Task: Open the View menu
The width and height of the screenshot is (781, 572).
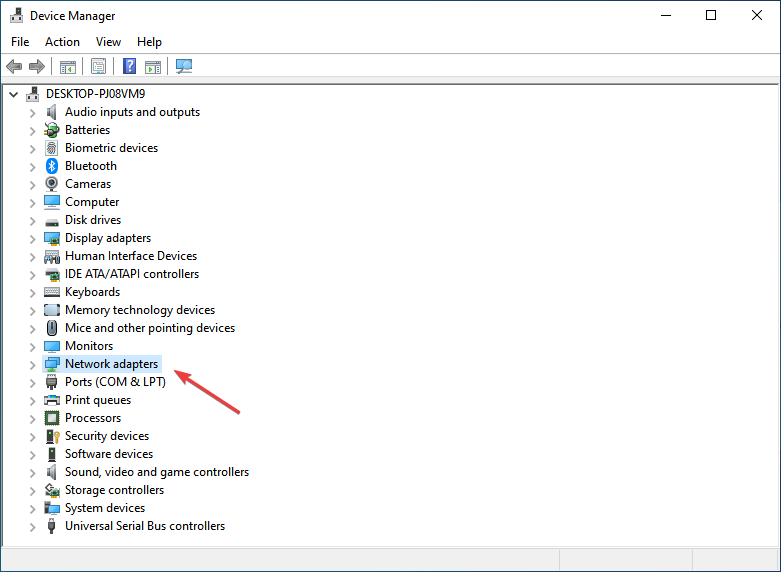Action: [108, 42]
